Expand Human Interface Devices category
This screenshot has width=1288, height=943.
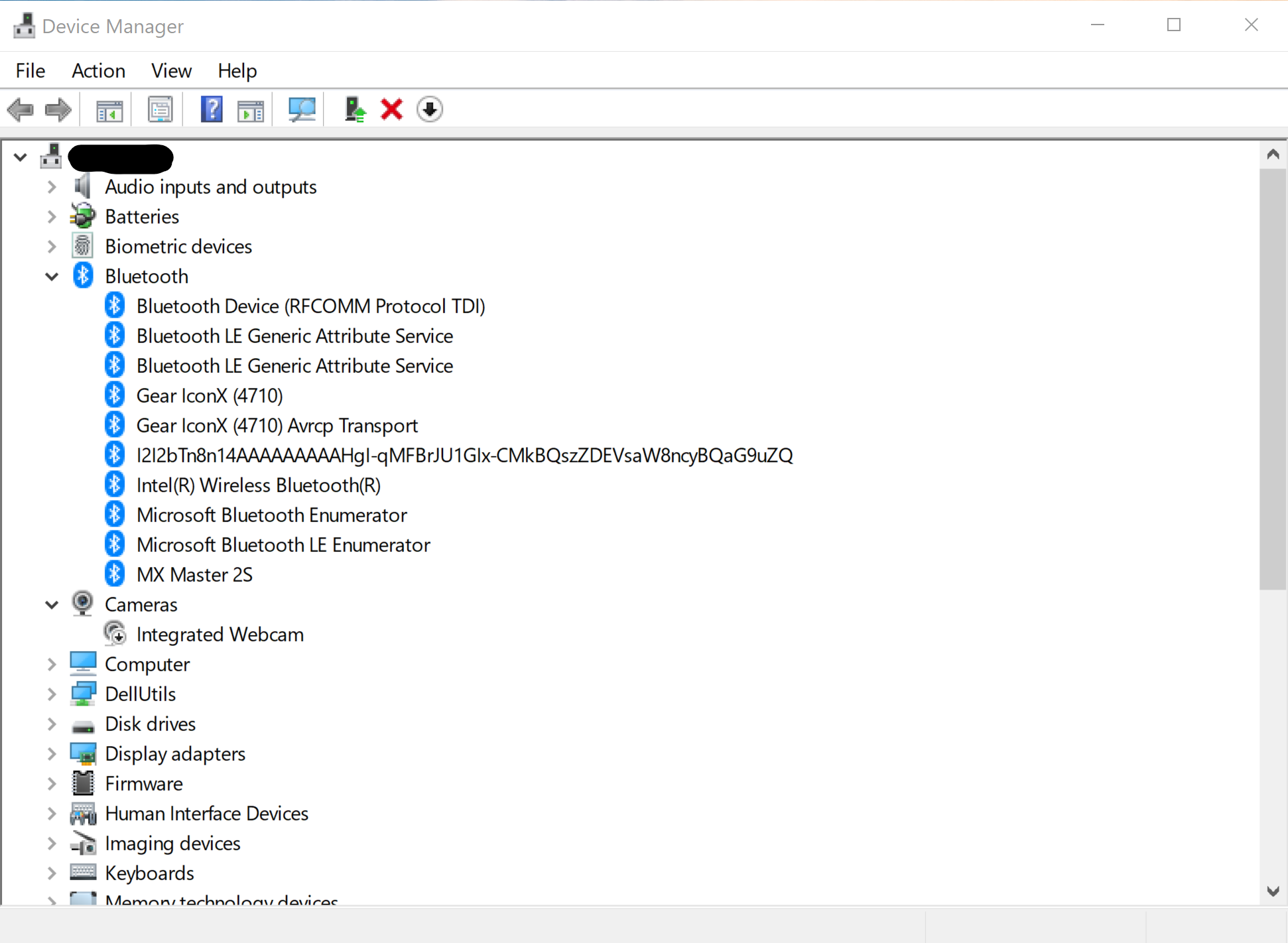(x=52, y=814)
